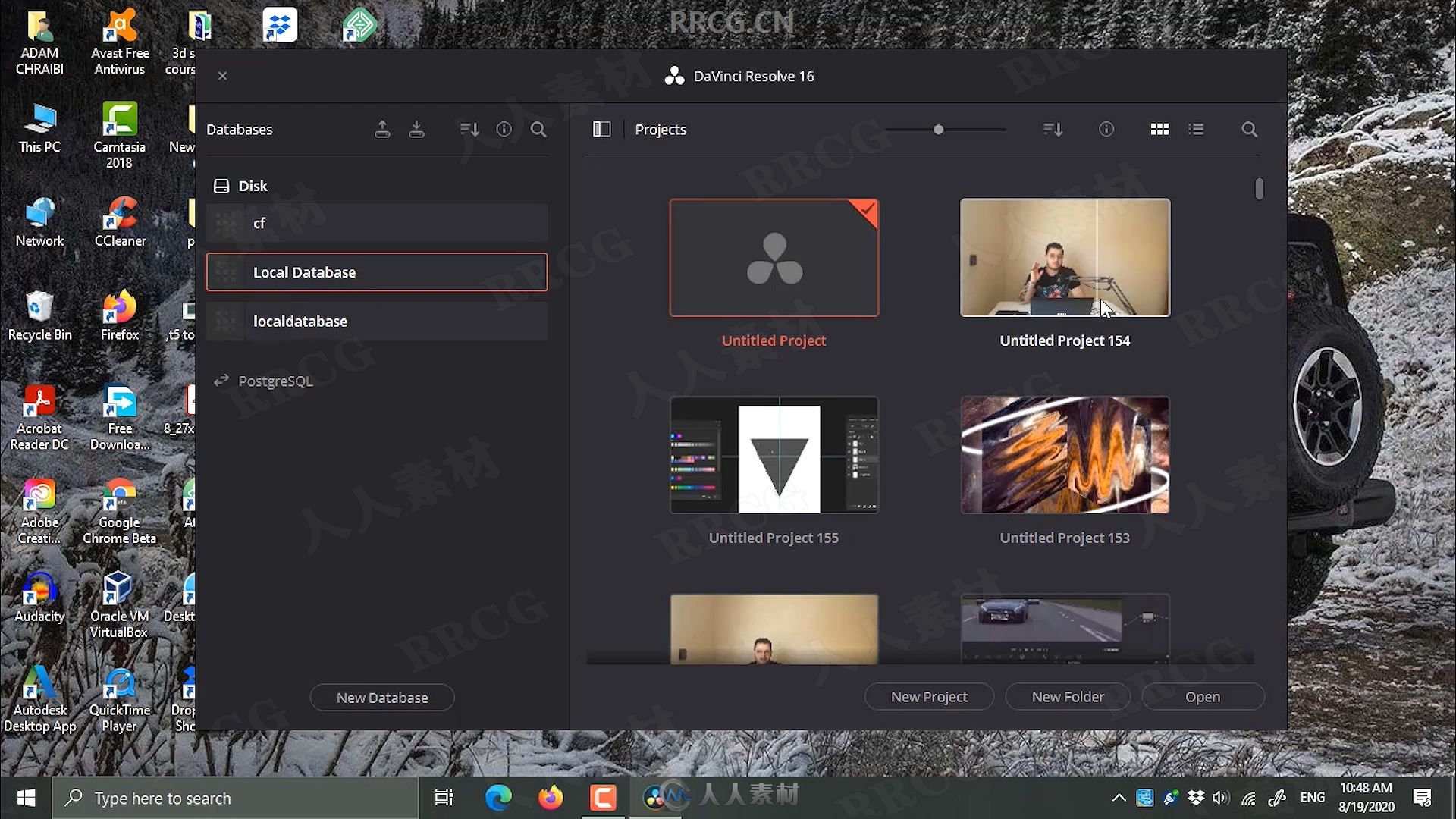Open the Firefox desktop shortcut
This screenshot has width=1456, height=819.
tap(119, 316)
